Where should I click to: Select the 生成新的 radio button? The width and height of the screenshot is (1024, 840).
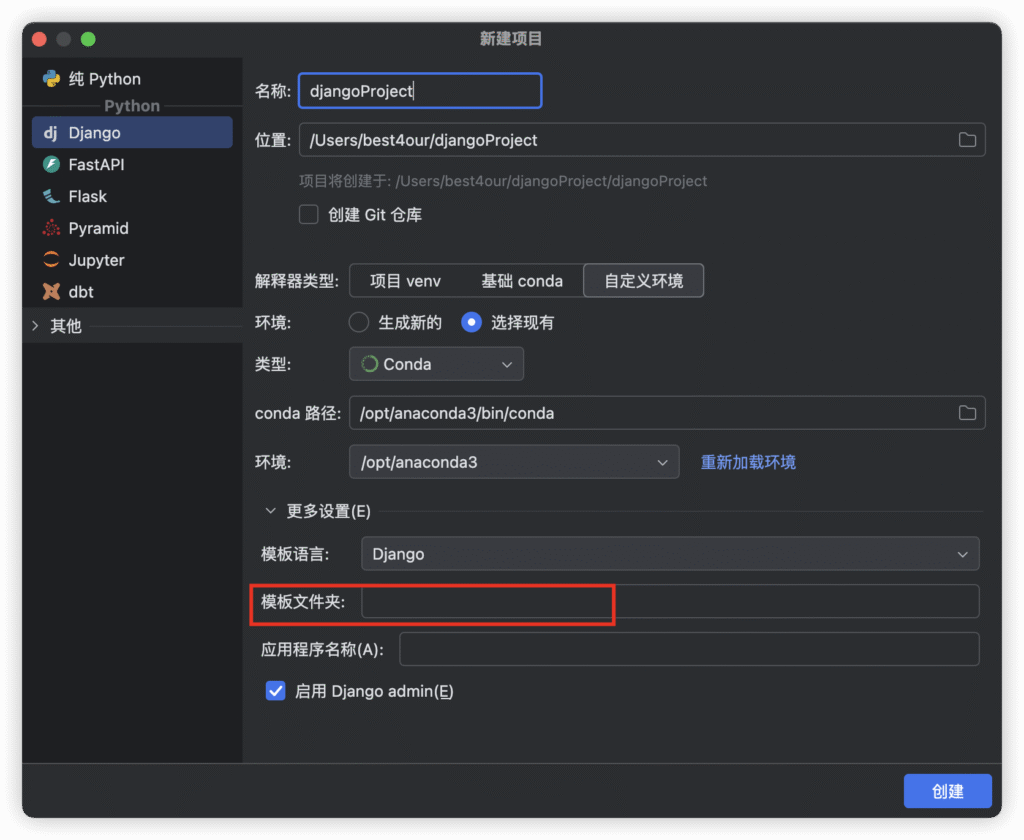tap(359, 322)
